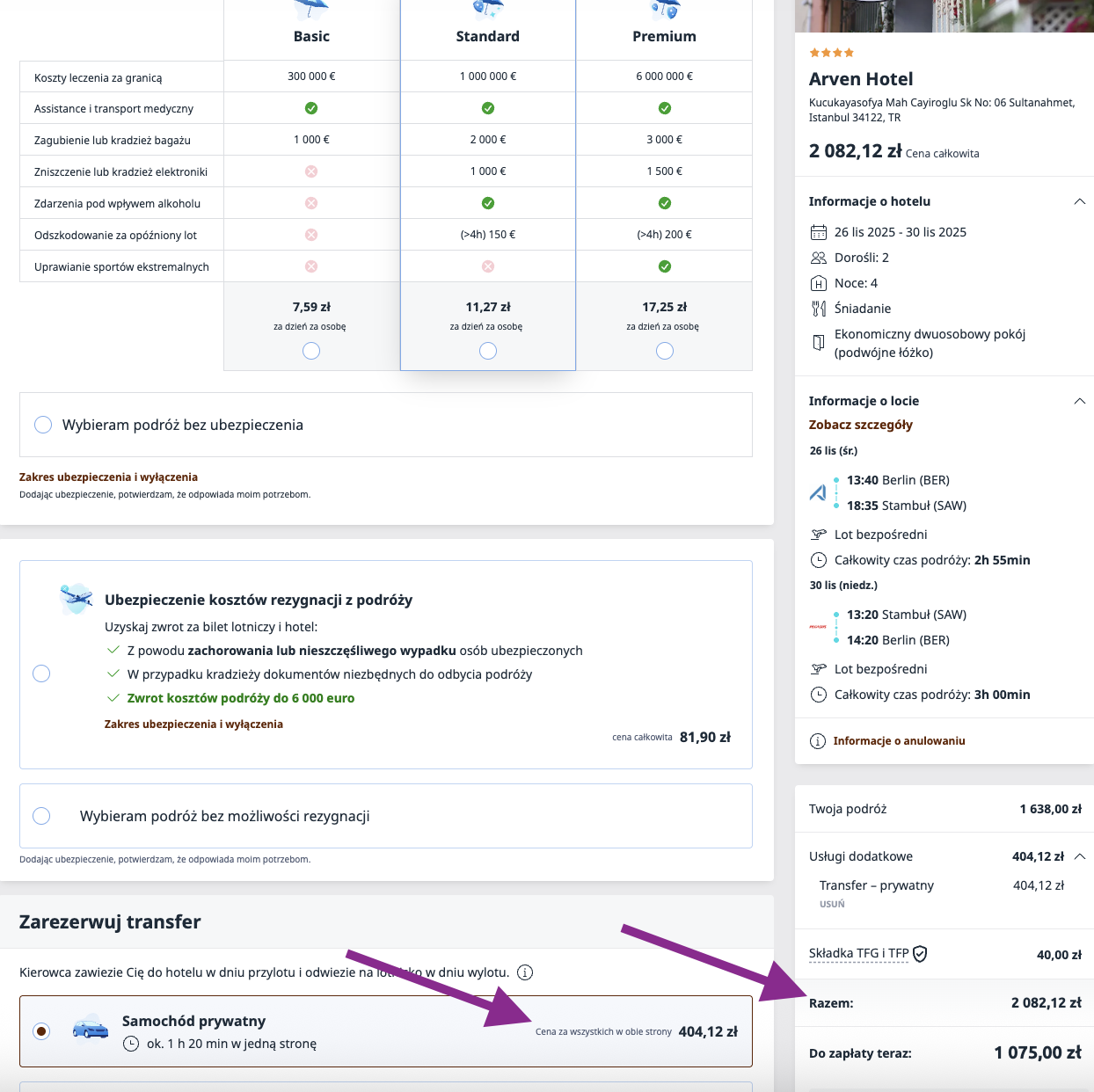
Task: Collapse the 'Informacje o locie' section
Action: (x=1080, y=401)
